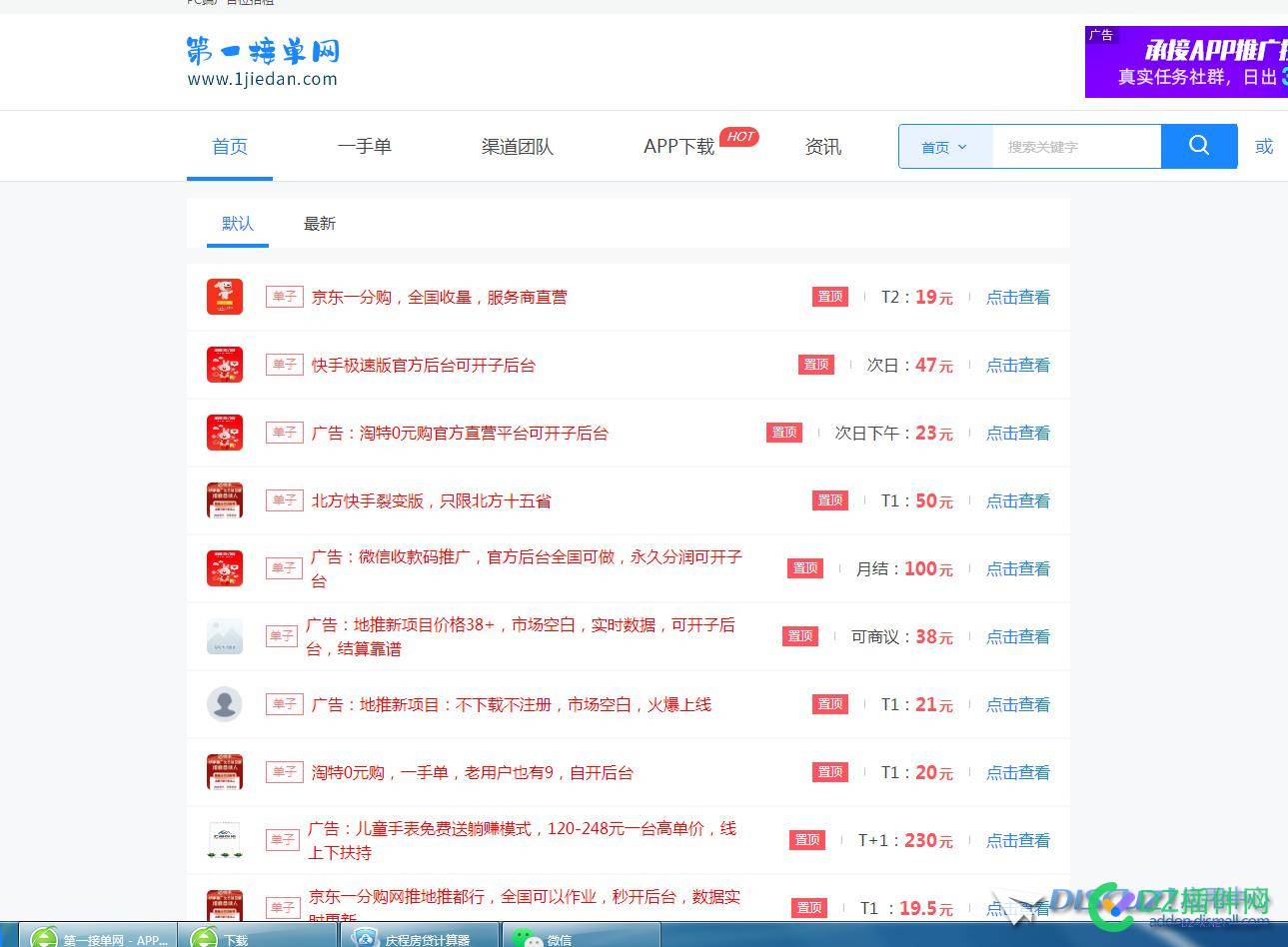This screenshot has height=947, width=1288.
Task: Open the 一手单 navigation item
Action: 365,147
